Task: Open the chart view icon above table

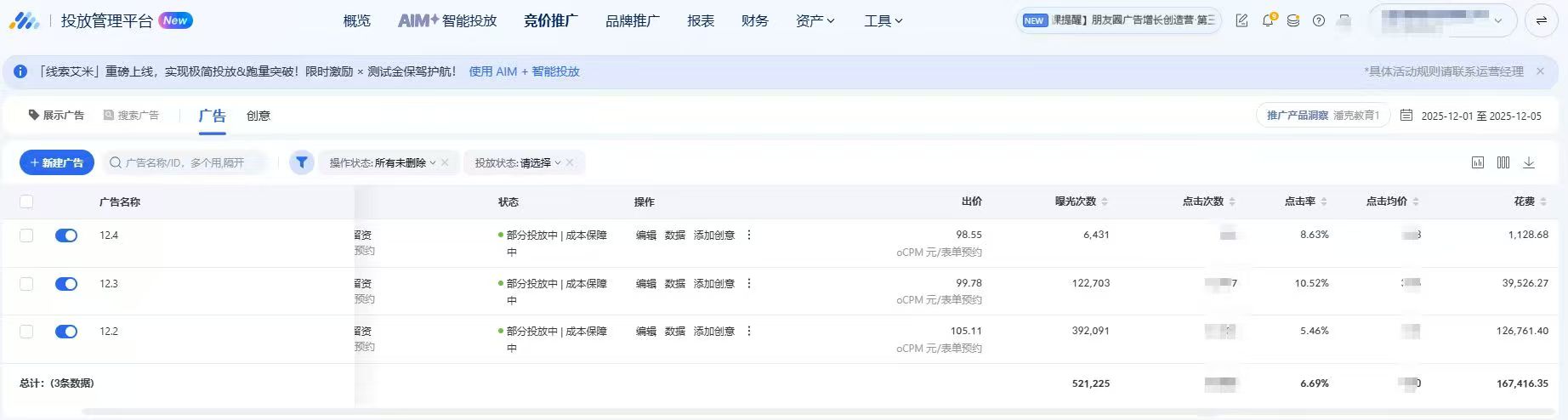Action: click(1478, 162)
